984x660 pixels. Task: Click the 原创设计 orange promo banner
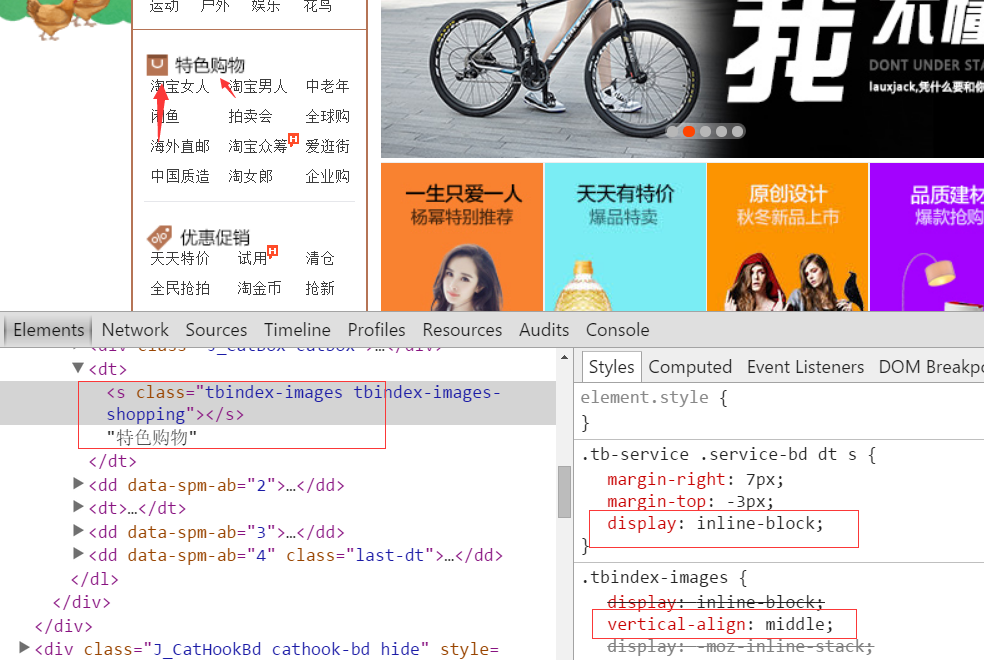click(x=787, y=237)
